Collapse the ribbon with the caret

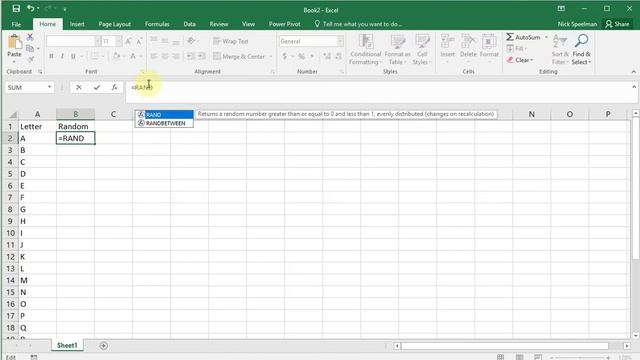click(x=633, y=72)
